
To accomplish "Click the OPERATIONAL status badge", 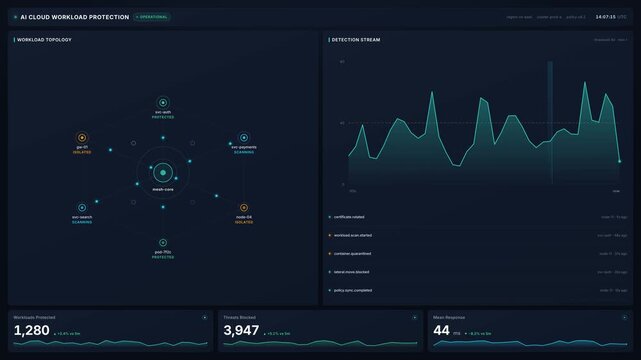I will [x=152, y=17].
